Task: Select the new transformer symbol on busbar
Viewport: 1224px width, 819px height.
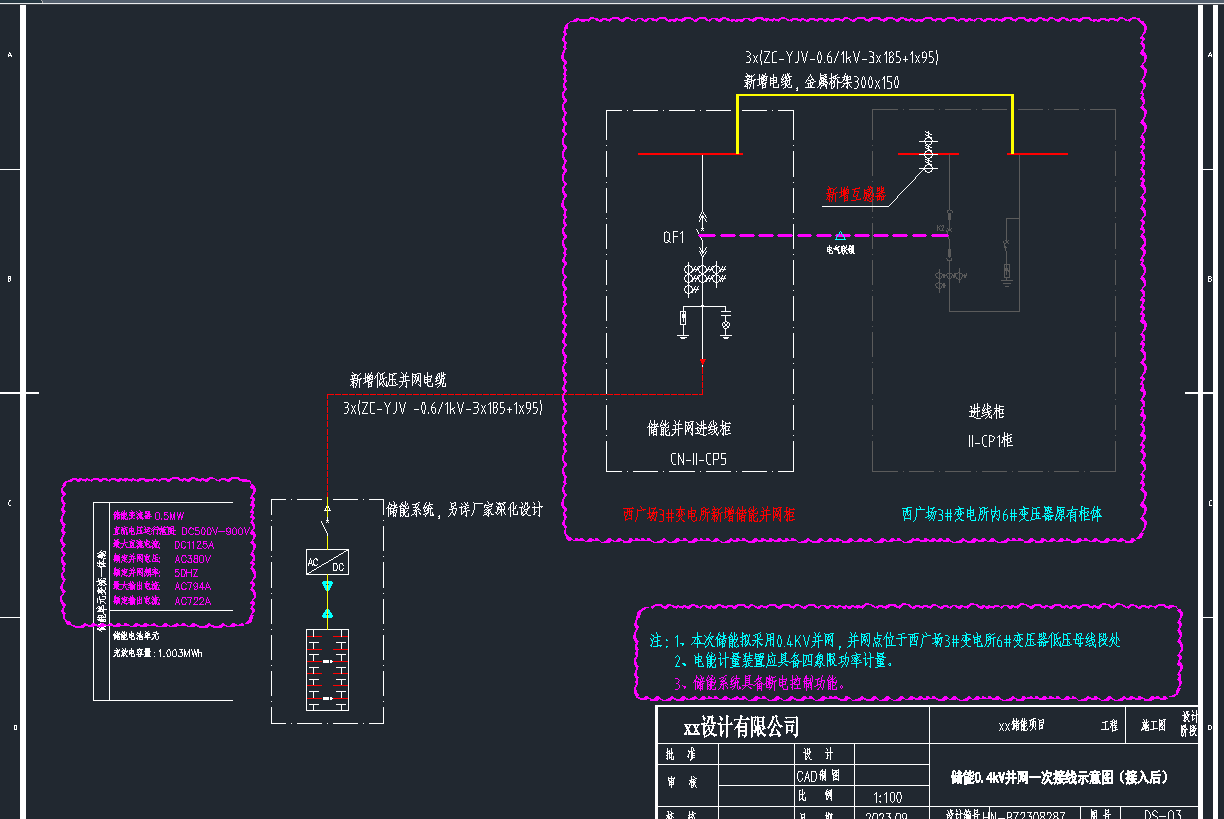Action: click(x=927, y=153)
